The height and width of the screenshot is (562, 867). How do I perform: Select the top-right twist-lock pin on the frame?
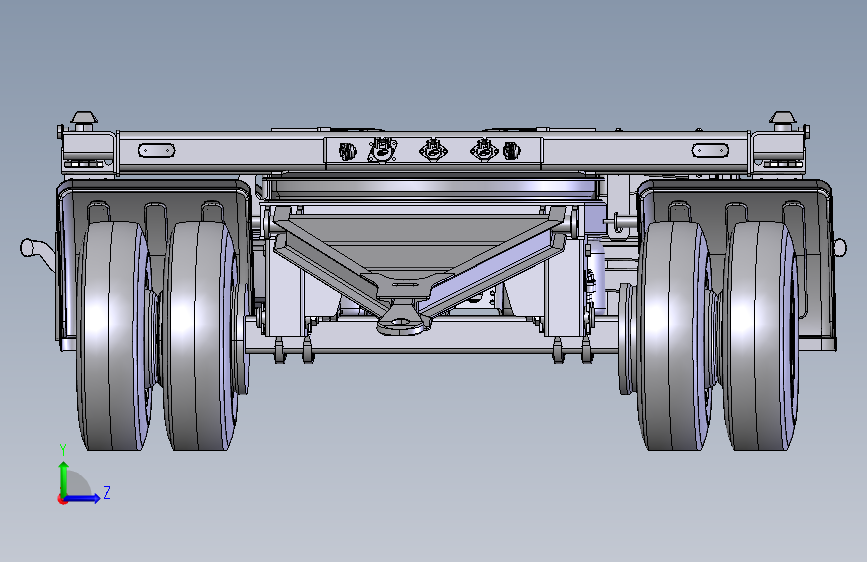(x=782, y=121)
